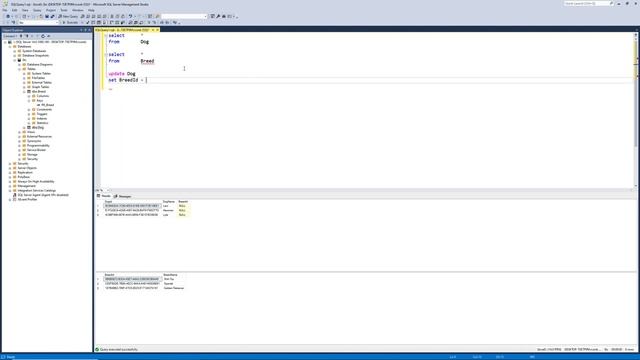Viewport: 640px width, 360px height.
Task: Select Integration Services Catalogs folder
Action: pos(36,190)
